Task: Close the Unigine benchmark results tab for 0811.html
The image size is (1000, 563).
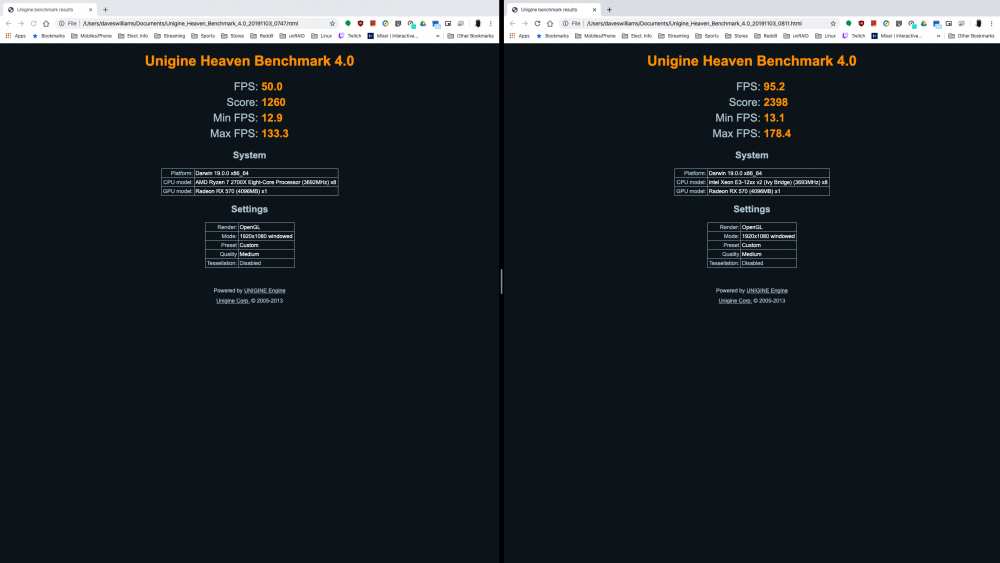Action: click(594, 10)
